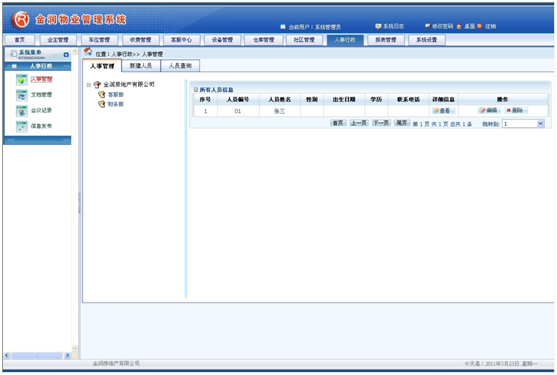Click the 人员姓名 column header
This screenshot has width=557, height=375.
click(280, 99)
